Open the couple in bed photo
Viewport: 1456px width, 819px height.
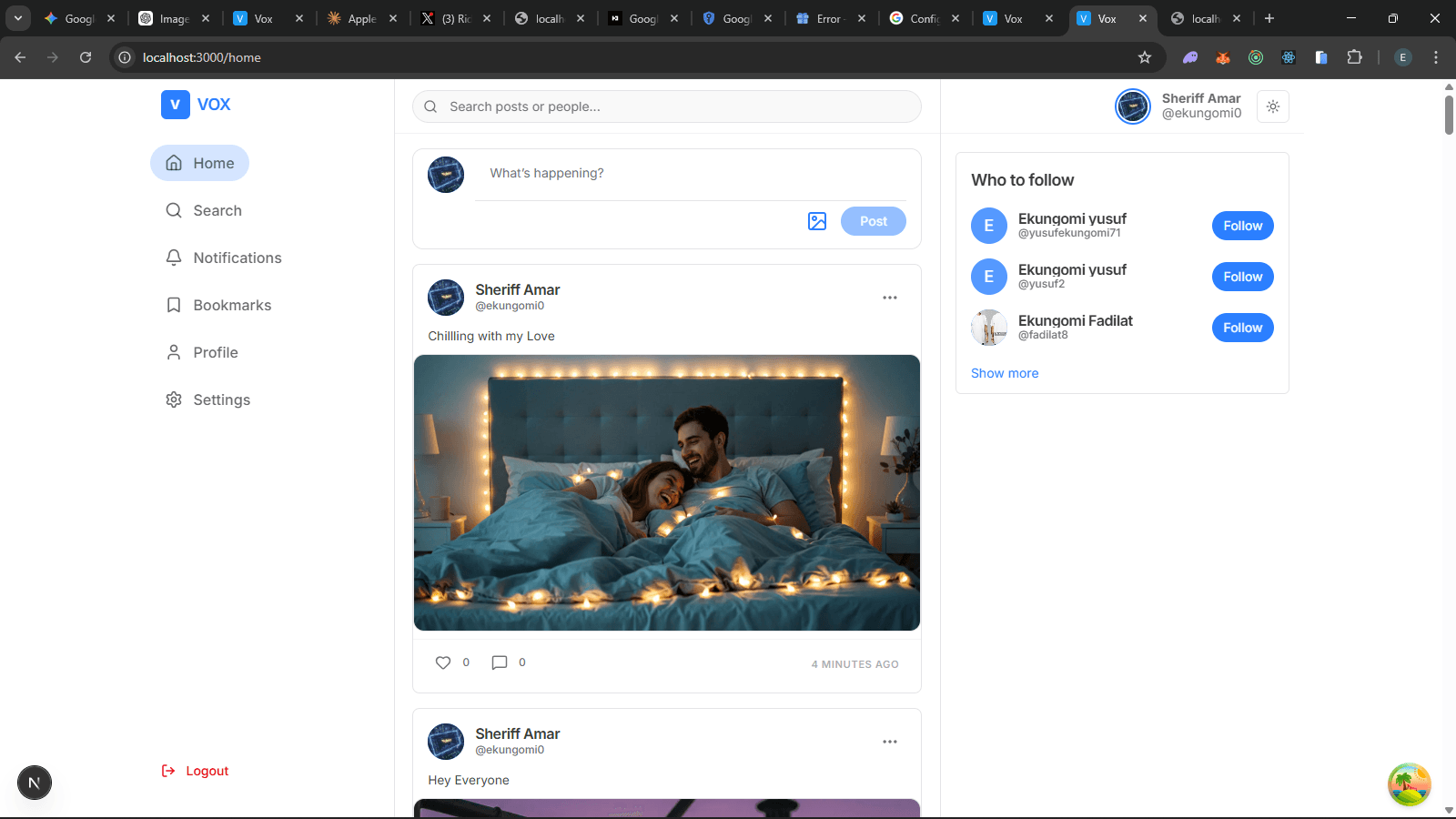click(667, 492)
